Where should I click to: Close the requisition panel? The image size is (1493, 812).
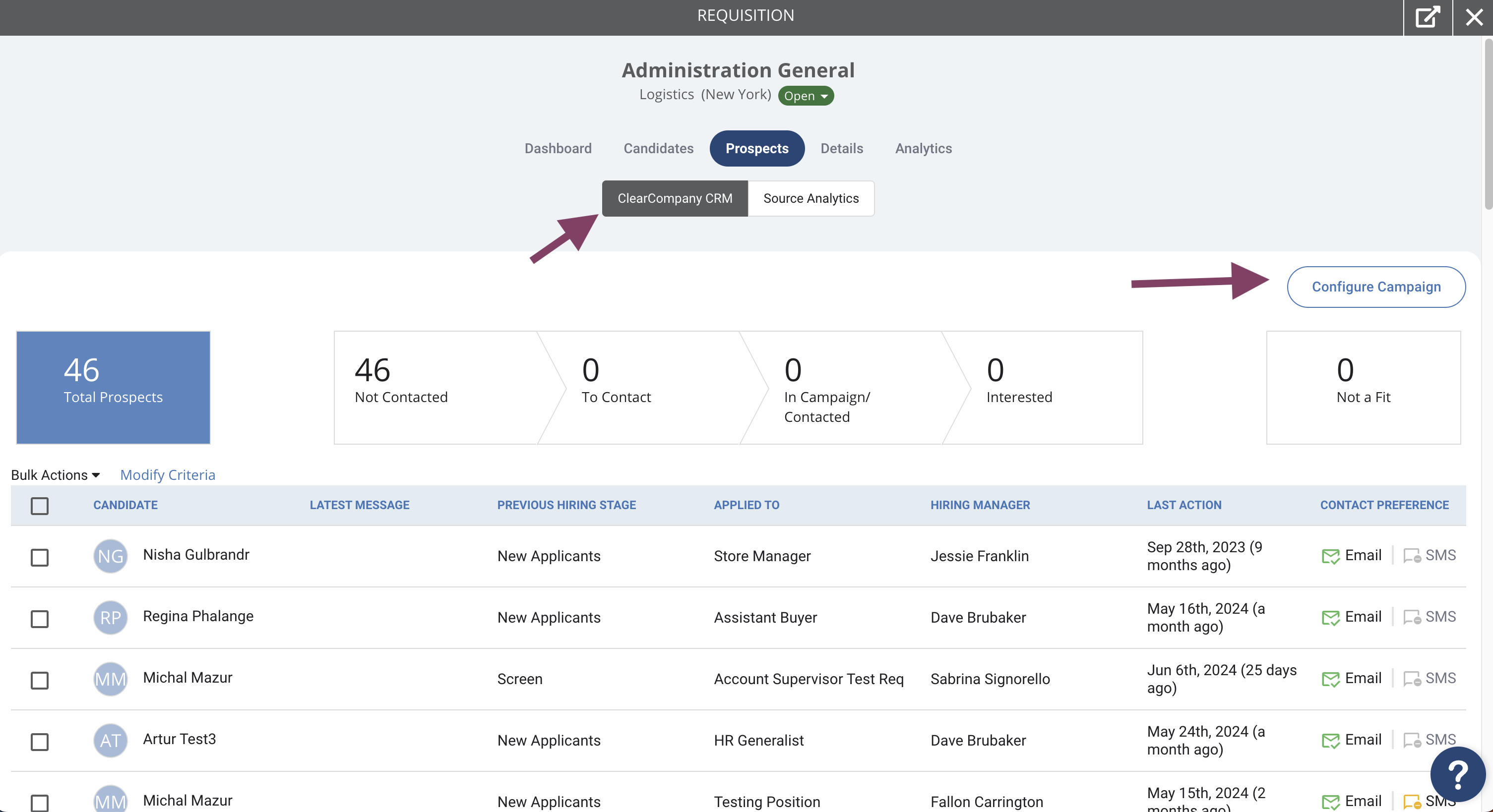[1474, 17]
